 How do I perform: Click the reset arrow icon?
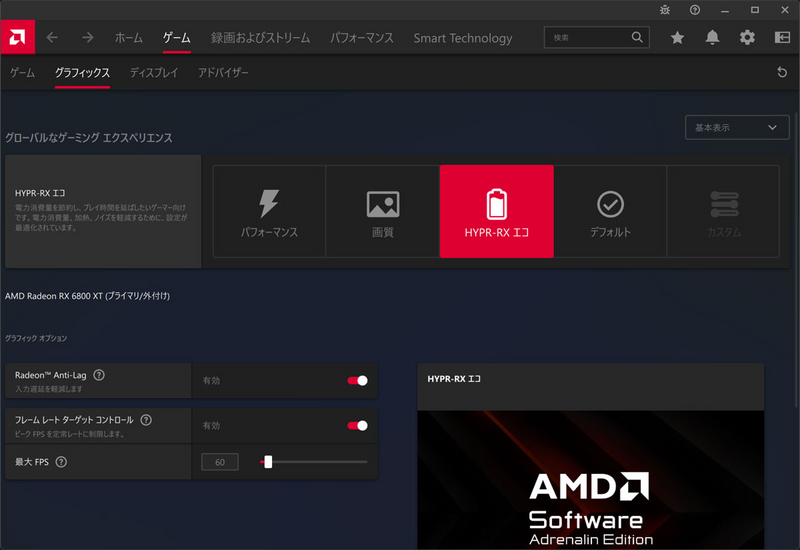pos(782,72)
